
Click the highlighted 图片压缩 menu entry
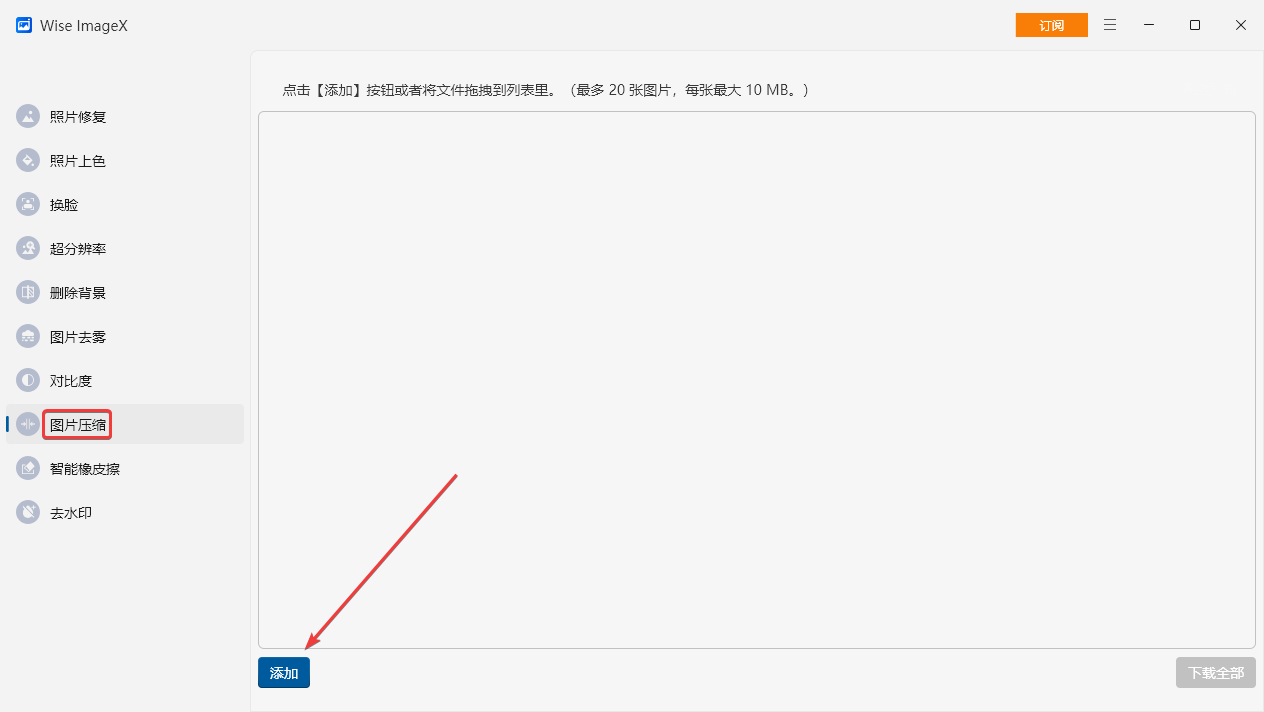pos(76,424)
